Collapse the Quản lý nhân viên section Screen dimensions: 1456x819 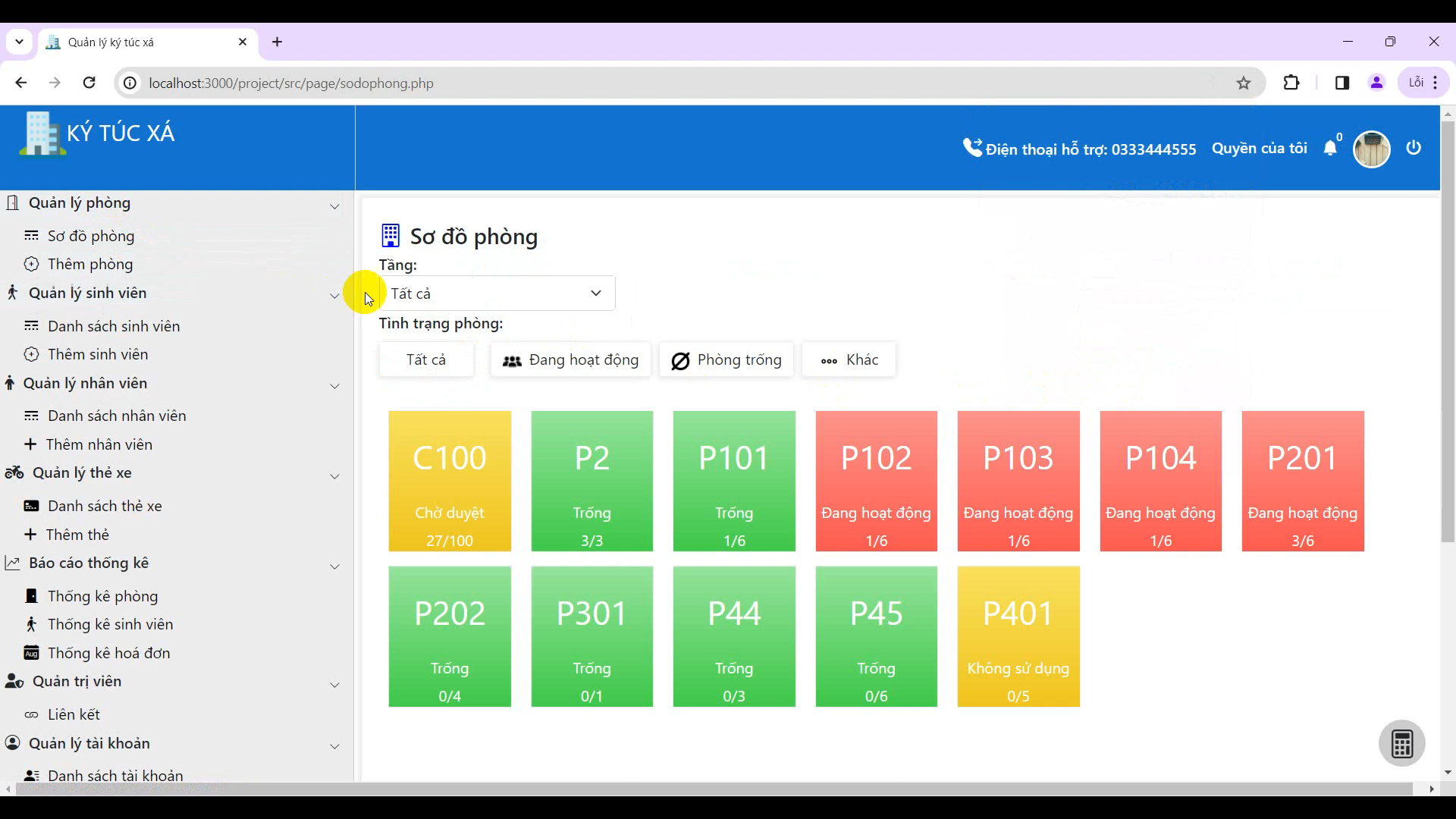click(334, 386)
